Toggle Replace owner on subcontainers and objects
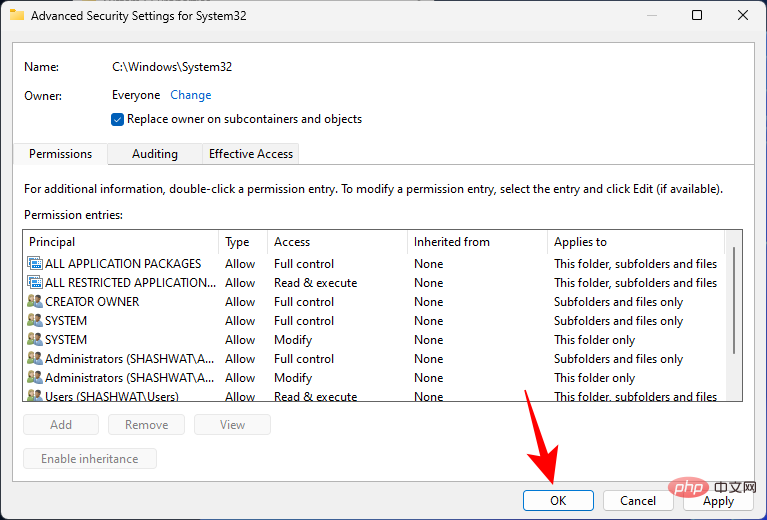 (119, 119)
